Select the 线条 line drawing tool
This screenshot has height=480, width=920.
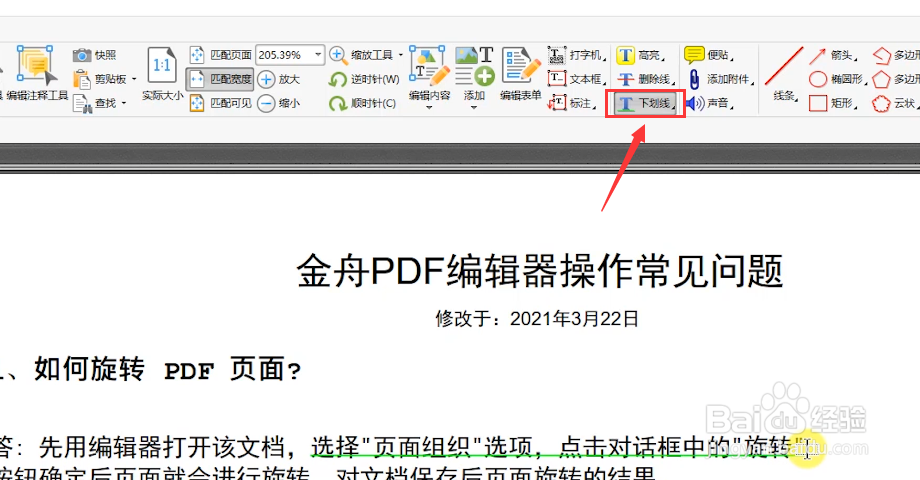pyautogui.click(x=784, y=74)
